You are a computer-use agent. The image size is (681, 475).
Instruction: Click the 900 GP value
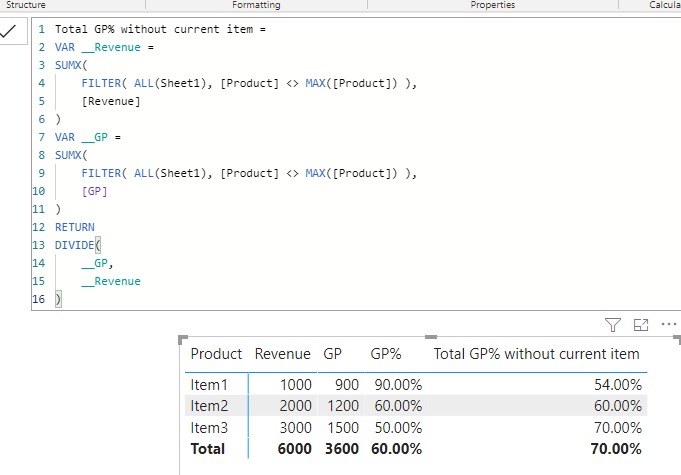tap(347, 385)
